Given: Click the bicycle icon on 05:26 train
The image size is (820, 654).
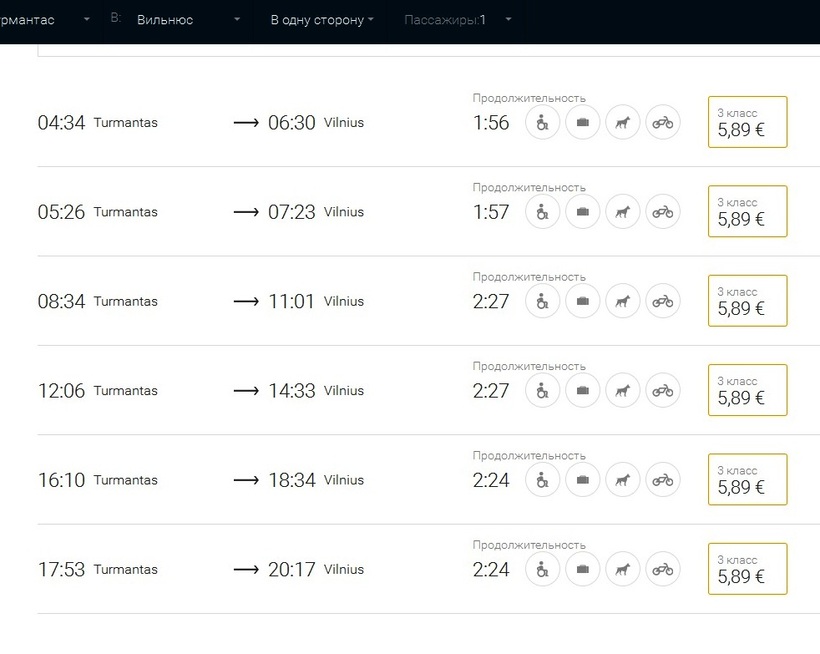Looking at the screenshot, I should [x=662, y=212].
